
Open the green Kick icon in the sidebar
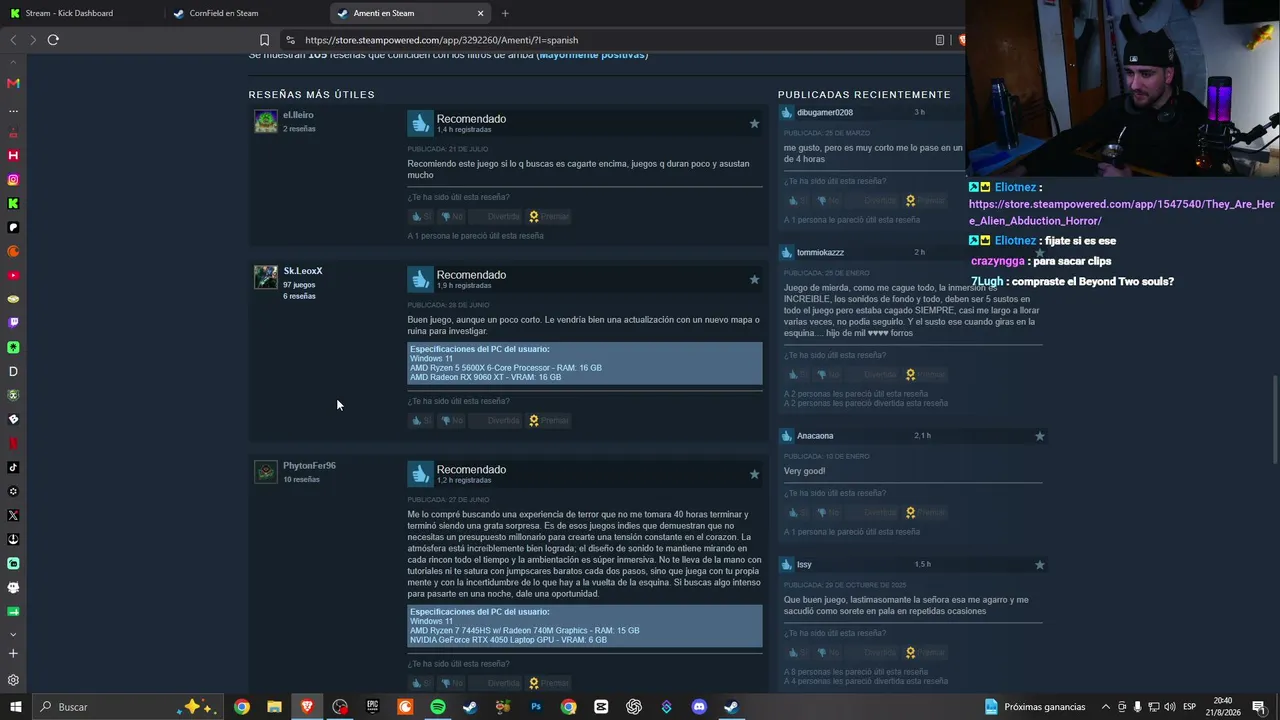point(13,204)
